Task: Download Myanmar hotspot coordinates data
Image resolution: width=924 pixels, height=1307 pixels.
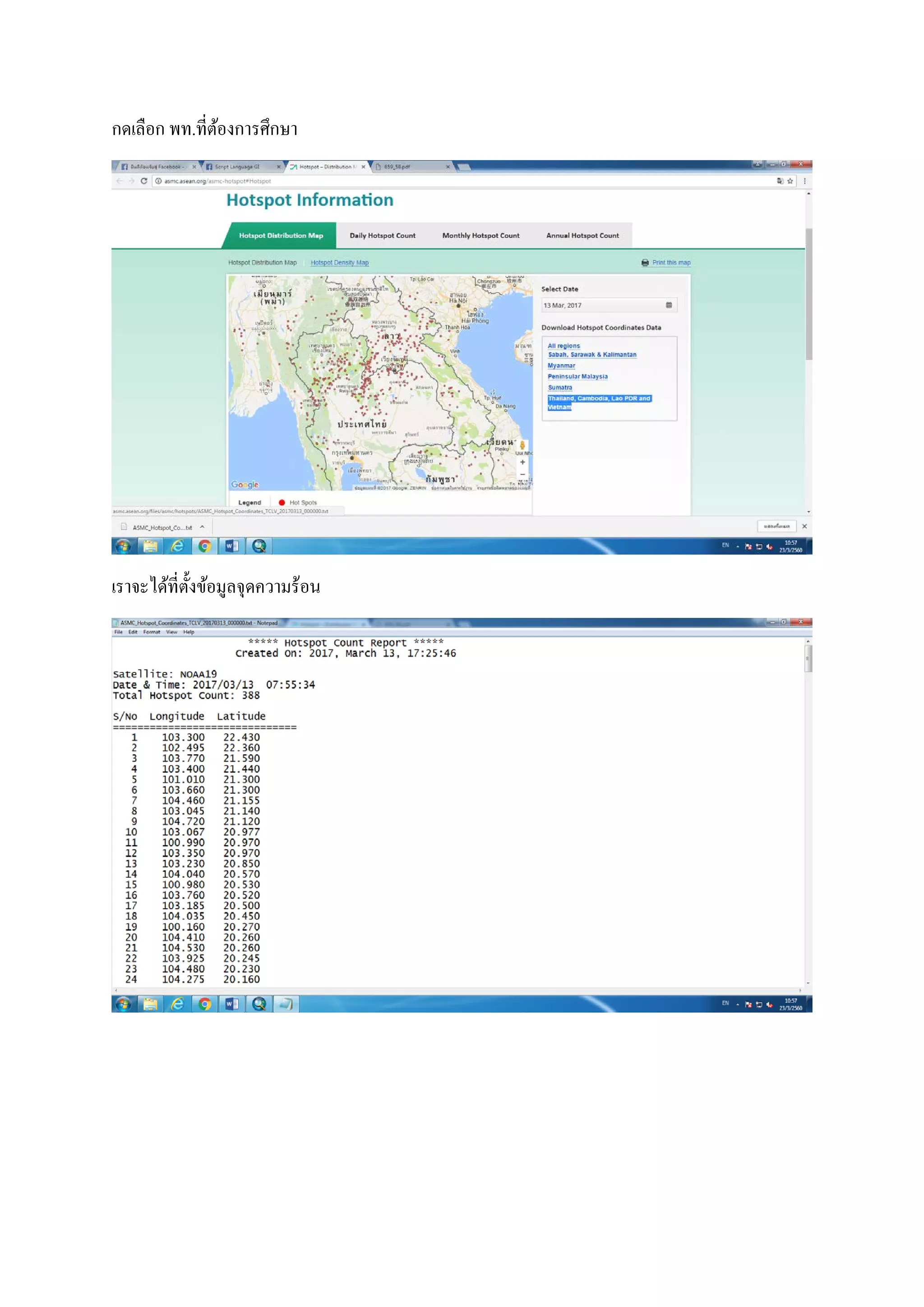Action: 561,366
